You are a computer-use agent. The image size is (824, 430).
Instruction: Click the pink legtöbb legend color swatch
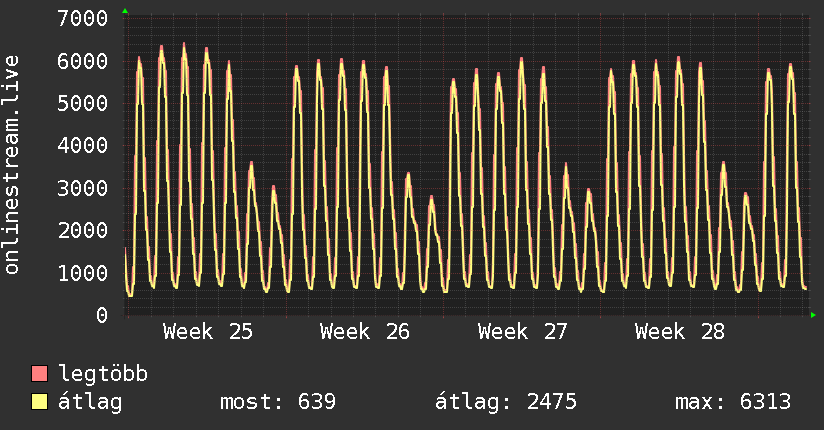point(39,373)
